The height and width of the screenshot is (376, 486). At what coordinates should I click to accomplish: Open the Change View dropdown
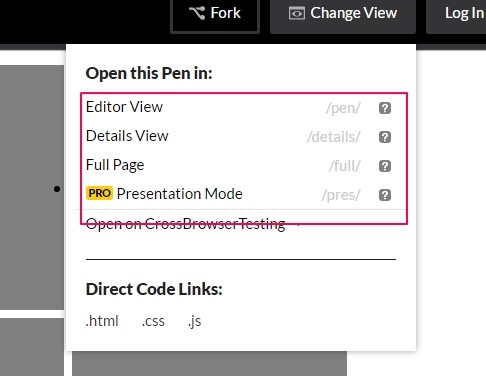[x=343, y=16]
